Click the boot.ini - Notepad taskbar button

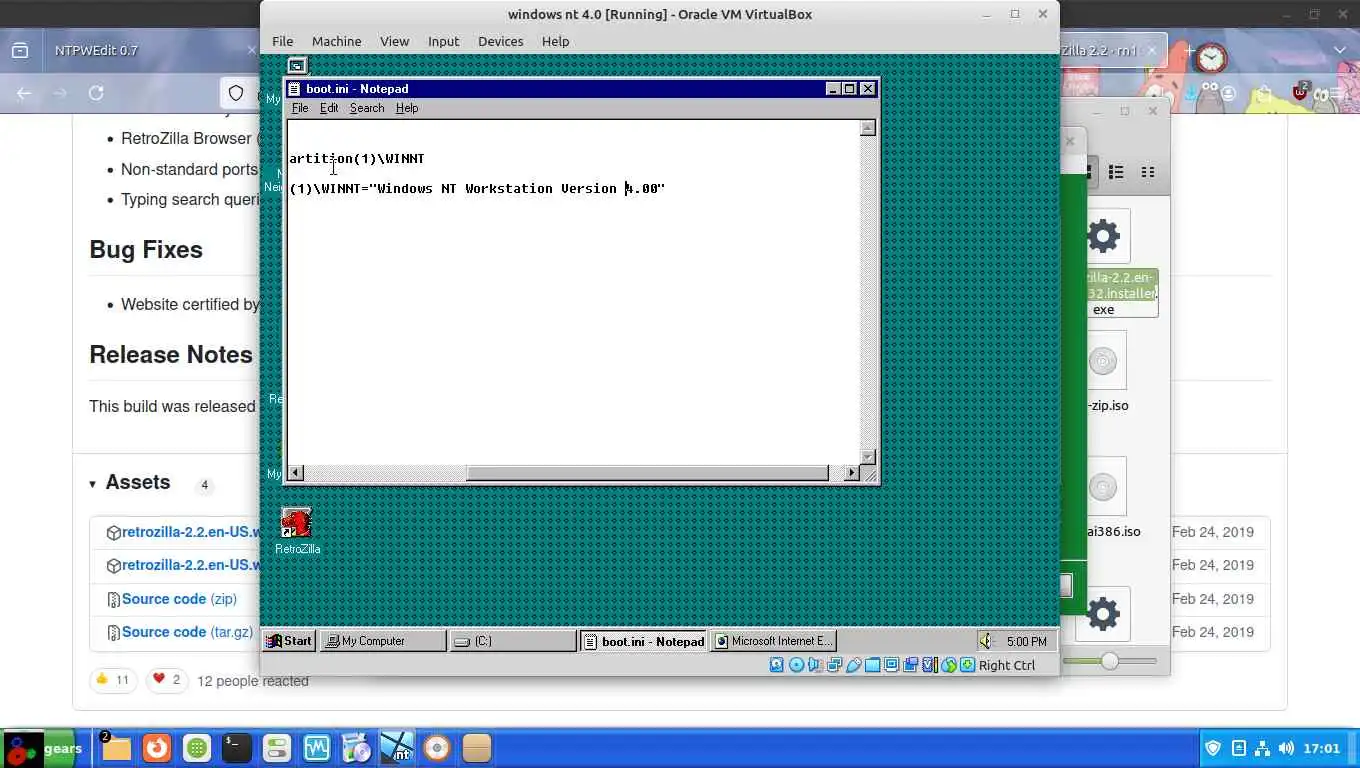(x=643, y=641)
